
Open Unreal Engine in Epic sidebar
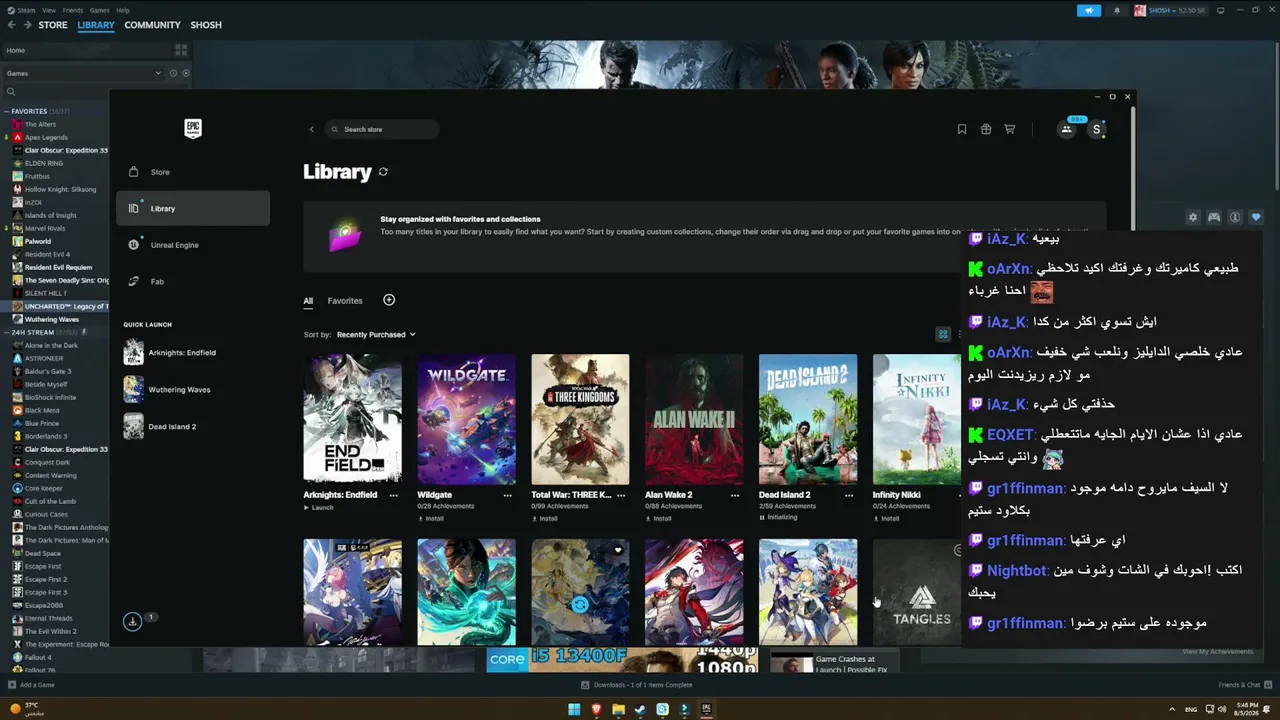[x=193, y=245]
